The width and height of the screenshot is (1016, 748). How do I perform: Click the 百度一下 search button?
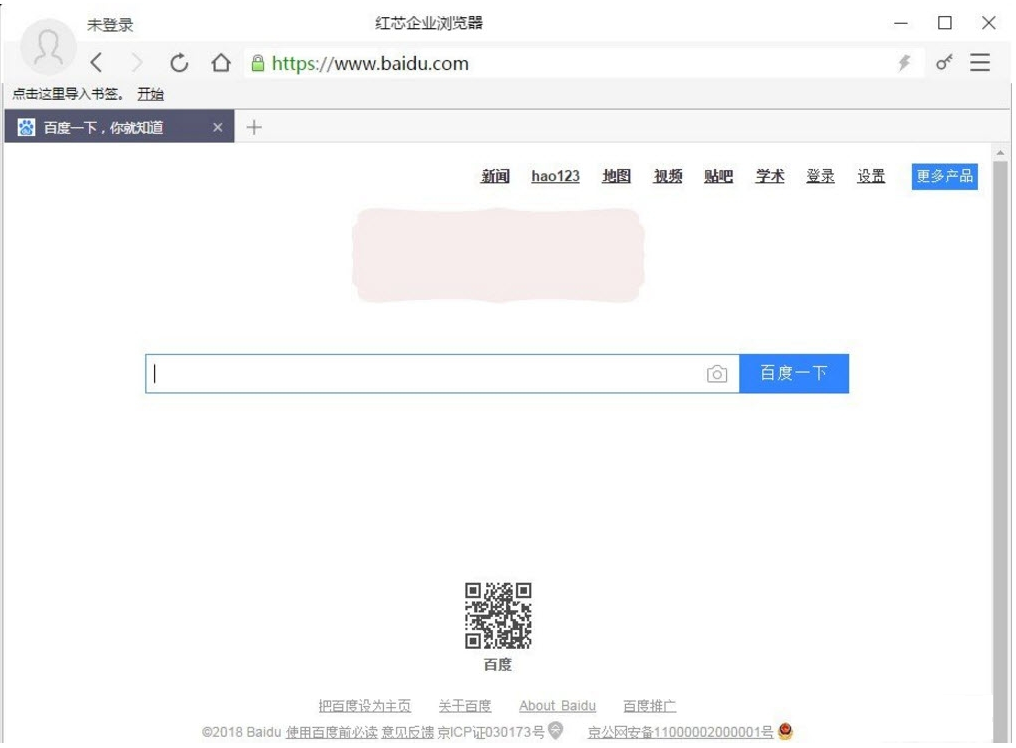[x=794, y=373]
